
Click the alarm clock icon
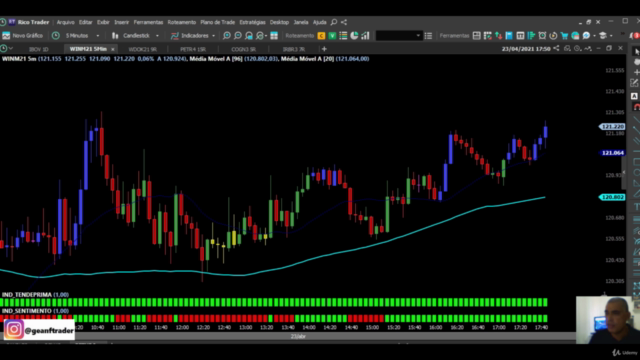[542, 36]
